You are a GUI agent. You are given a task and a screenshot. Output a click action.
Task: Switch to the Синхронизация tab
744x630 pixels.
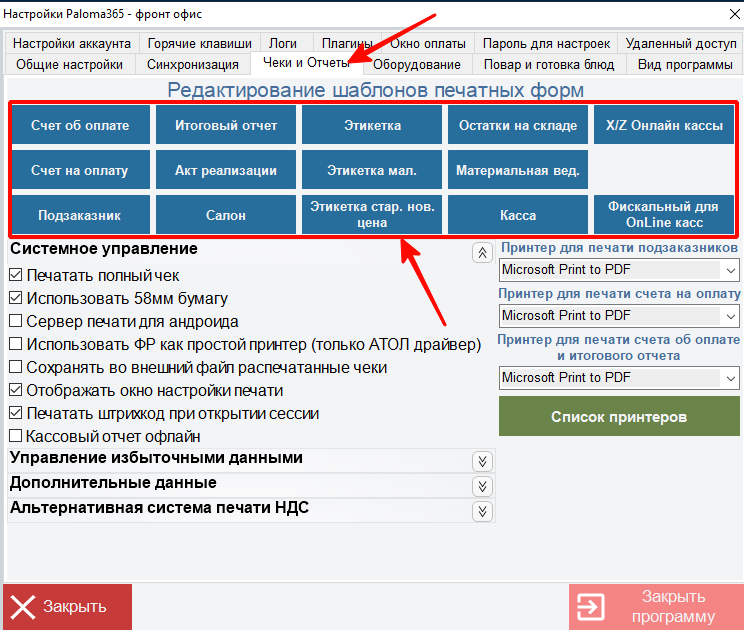193,64
